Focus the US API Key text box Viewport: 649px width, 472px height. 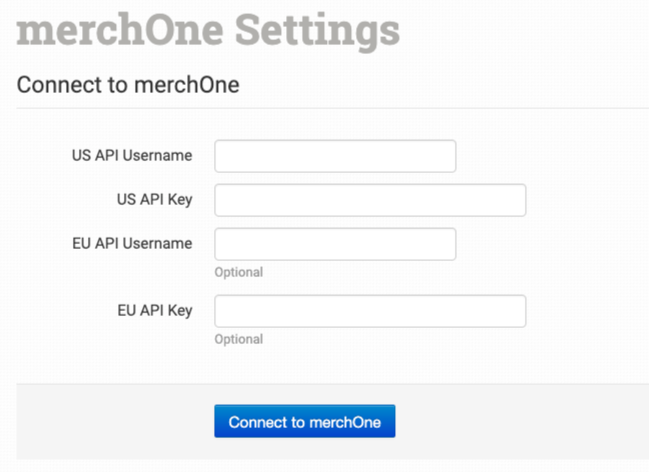pyautogui.click(x=370, y=200)
